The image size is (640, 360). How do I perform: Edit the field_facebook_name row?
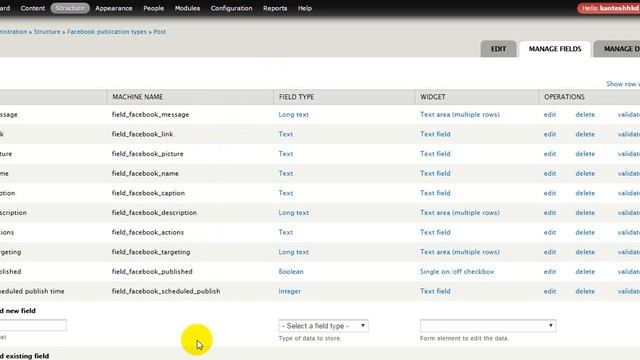[550, 173]
